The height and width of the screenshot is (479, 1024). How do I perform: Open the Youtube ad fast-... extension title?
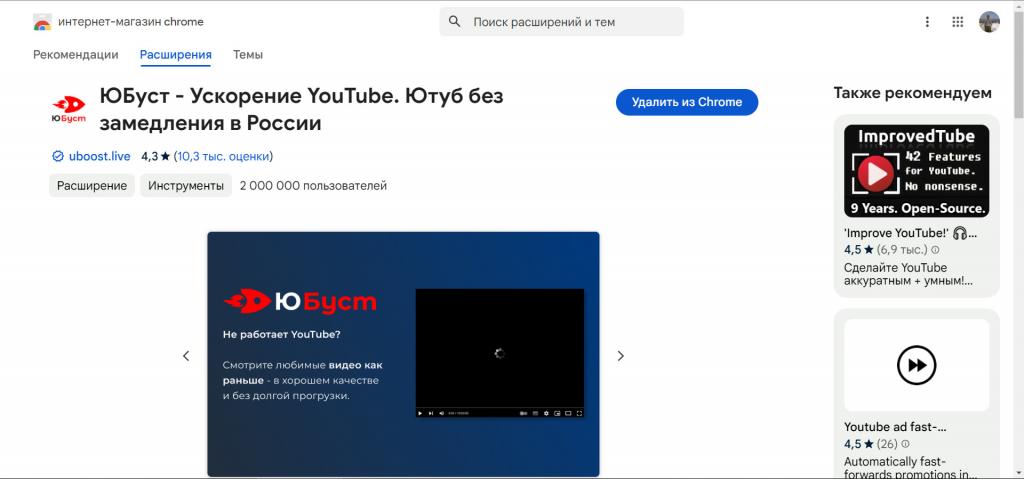click(895, 427)
